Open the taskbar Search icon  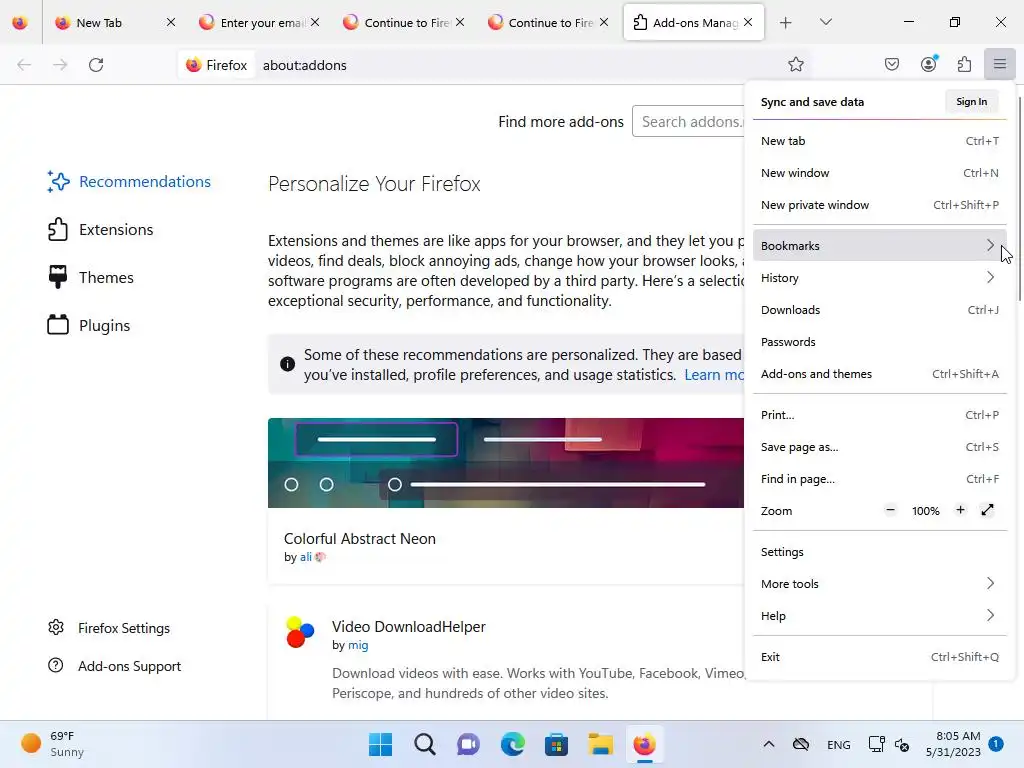(424, 744)
